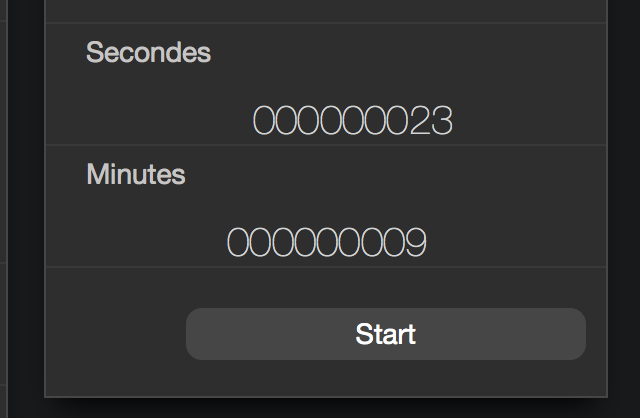Click the leading zero of Minutes value
This screenshot has width=640, height=418.
(x=239, y=242)
